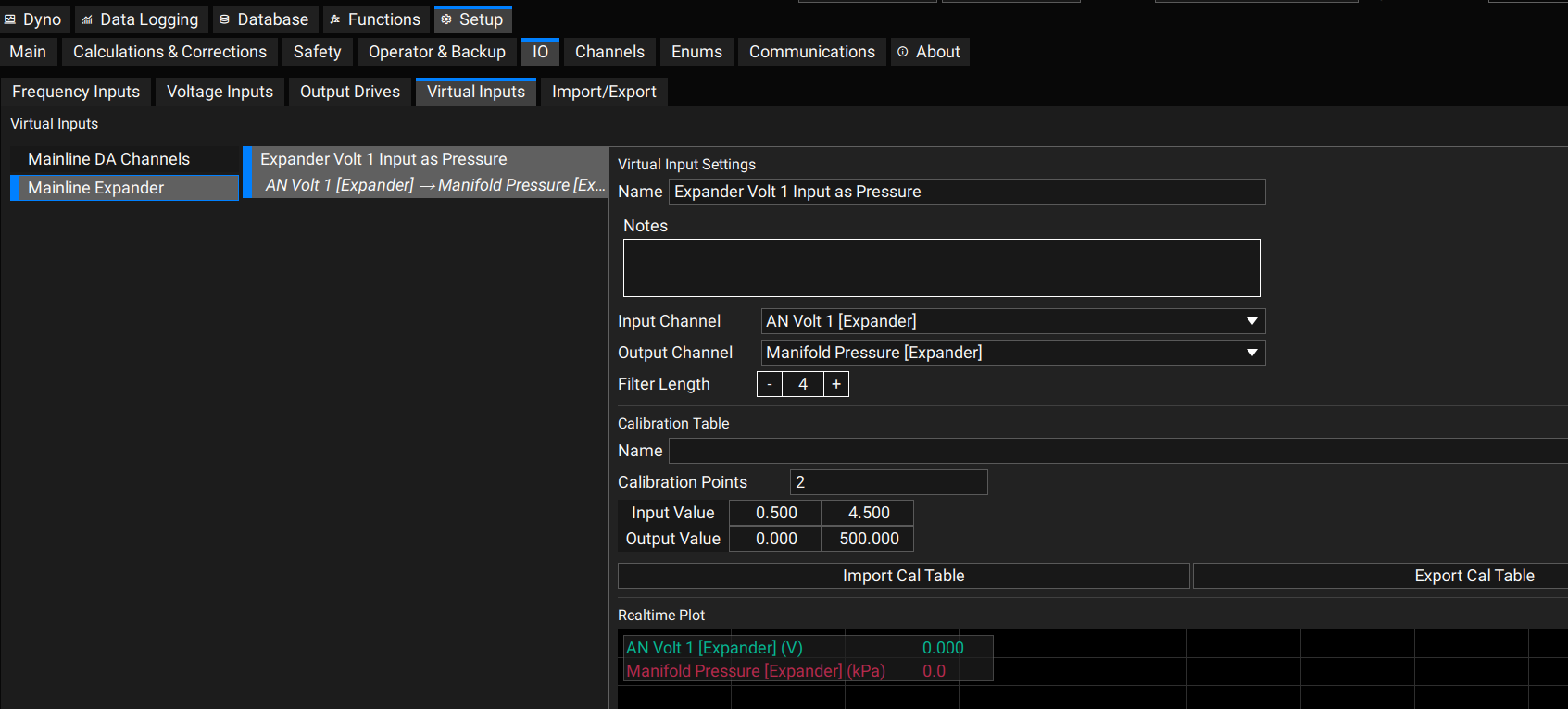Increase Filter Length with plus button
1568x709 pixels.
point(836,384)
